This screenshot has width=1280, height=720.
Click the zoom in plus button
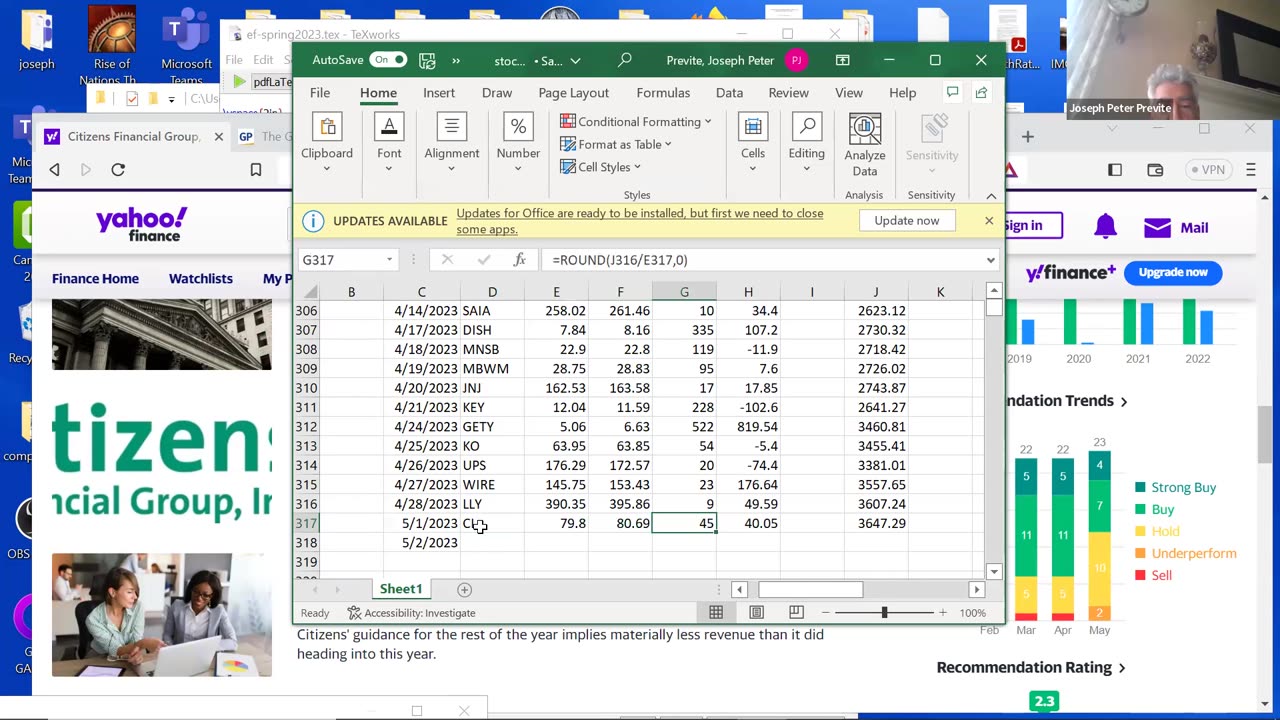point(942,613)
